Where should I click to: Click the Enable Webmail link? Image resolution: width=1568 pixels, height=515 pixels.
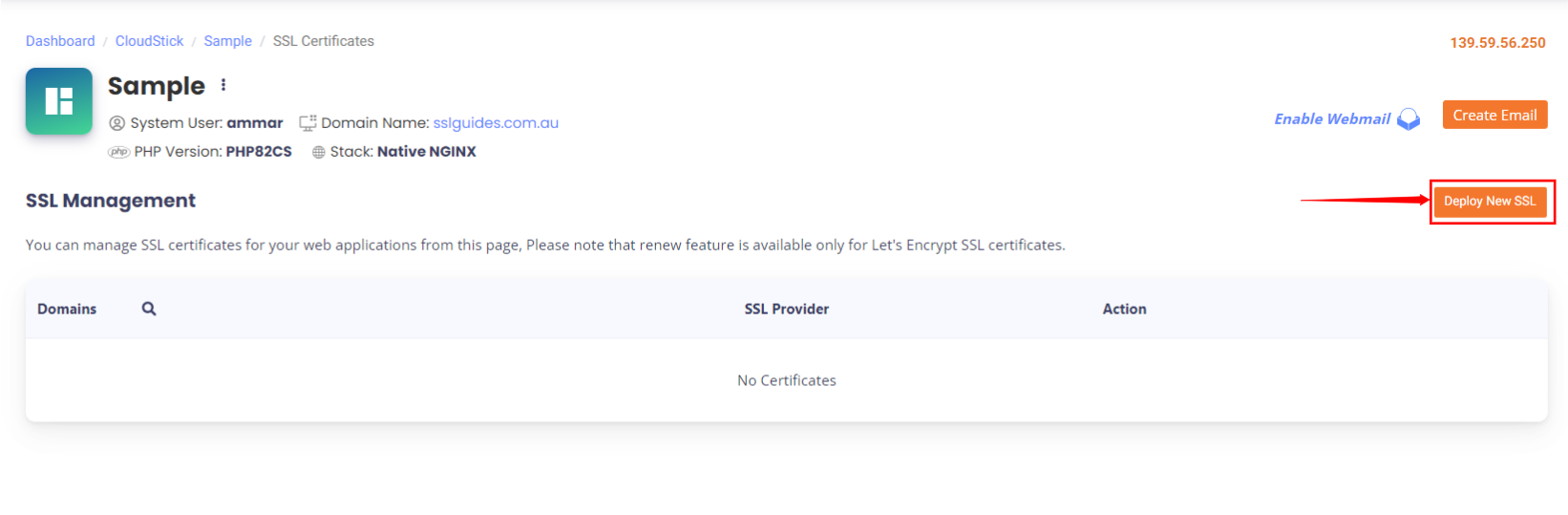click(x=1332, y=118)
